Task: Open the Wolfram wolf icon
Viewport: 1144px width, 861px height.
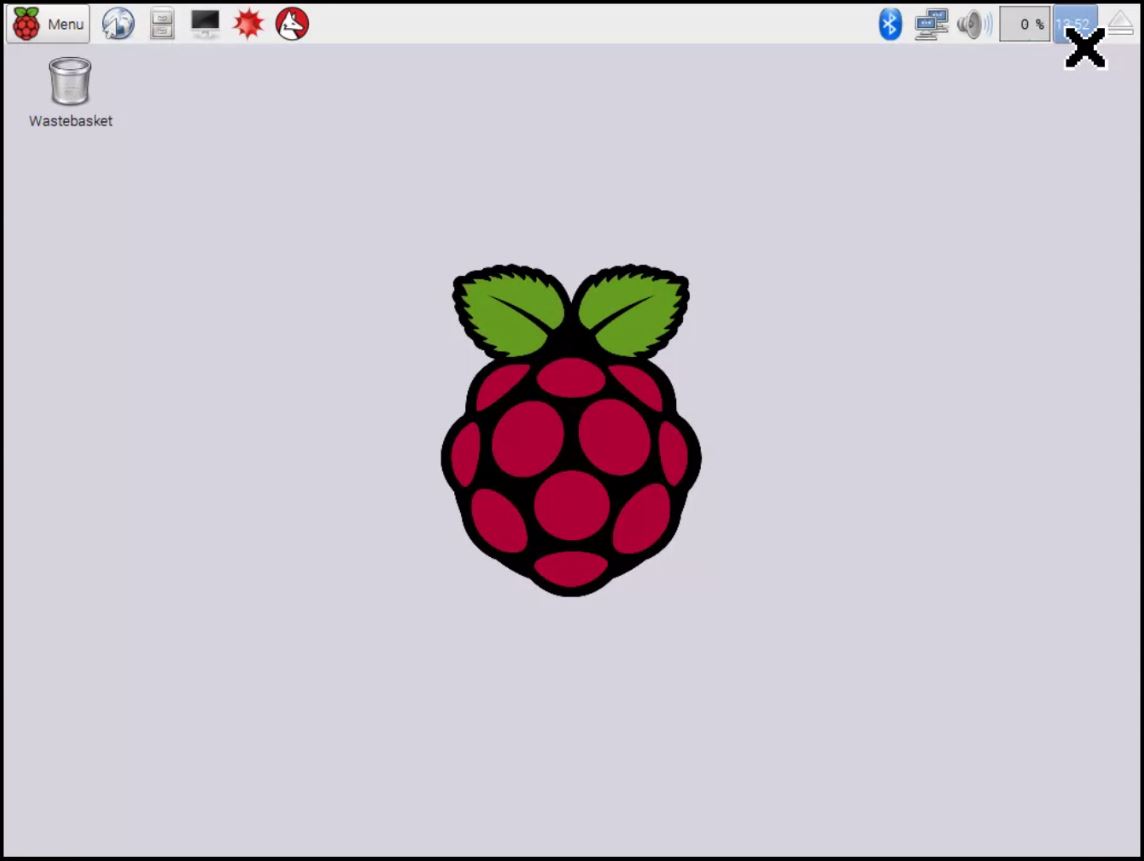Action: pyautogui.click(x=292, y=24)
